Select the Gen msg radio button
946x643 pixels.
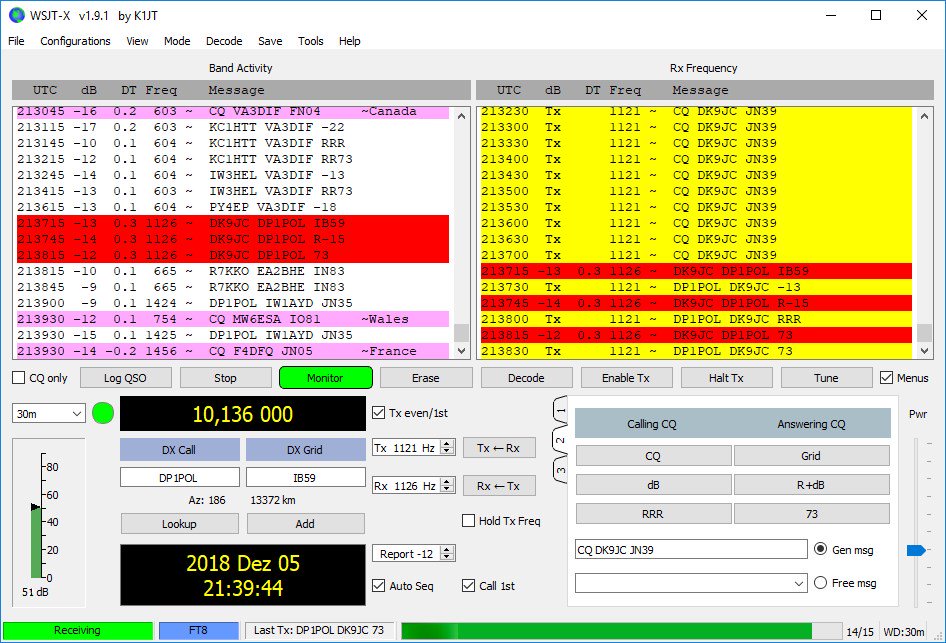pyautogui.click(x=821, y=549)
